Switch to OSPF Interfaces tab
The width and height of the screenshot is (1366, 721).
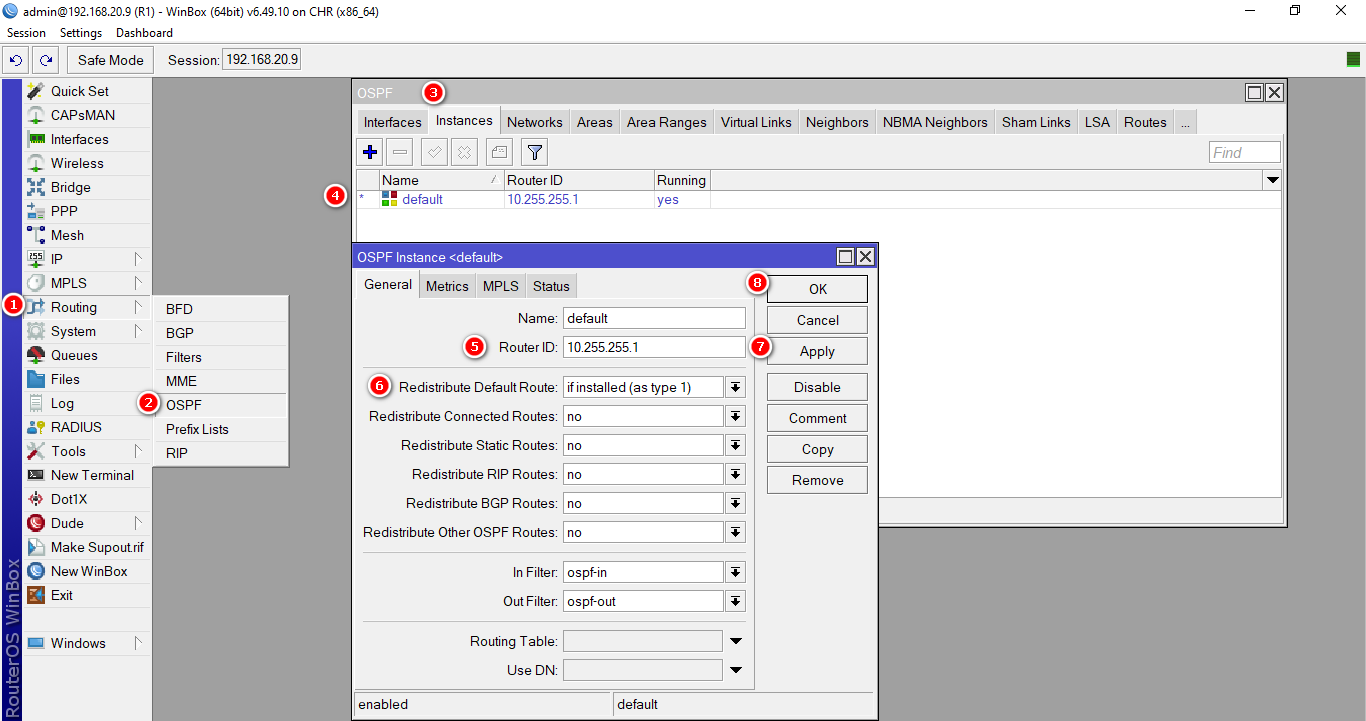point(392,122)
